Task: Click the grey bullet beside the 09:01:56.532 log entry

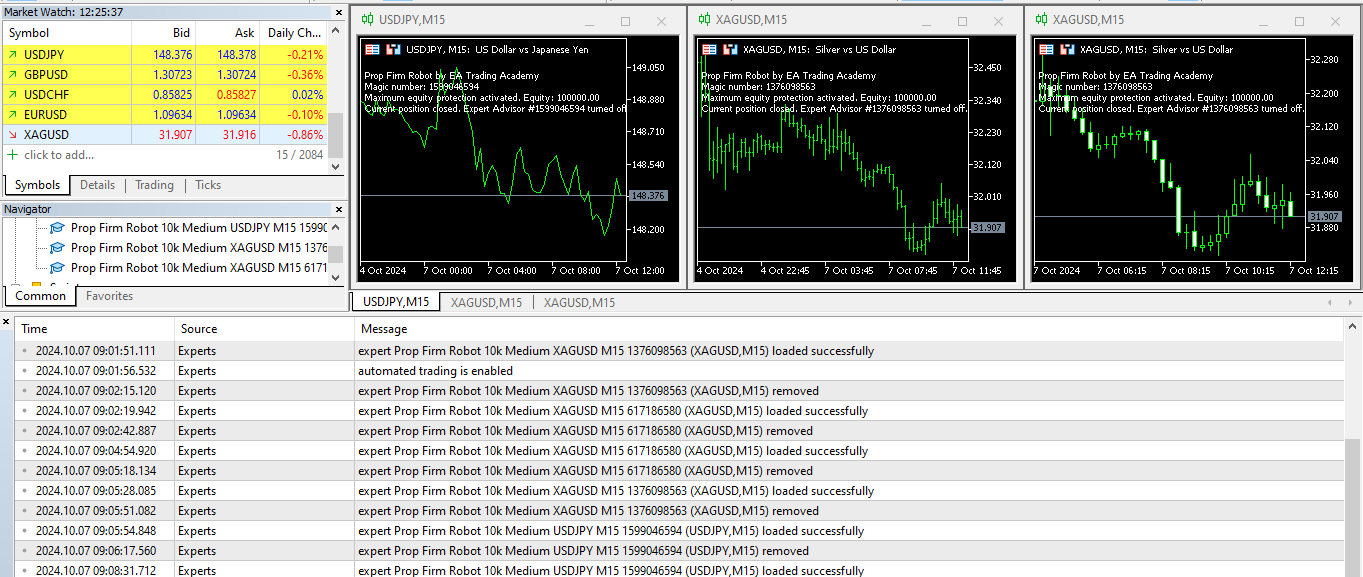Action: (25, 371)
